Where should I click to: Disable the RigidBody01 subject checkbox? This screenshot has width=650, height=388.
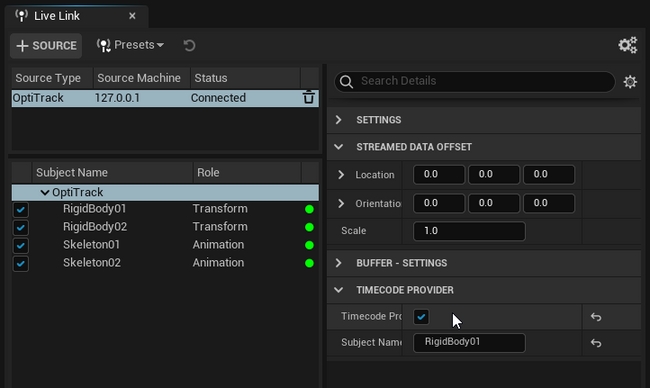[21, 210]
